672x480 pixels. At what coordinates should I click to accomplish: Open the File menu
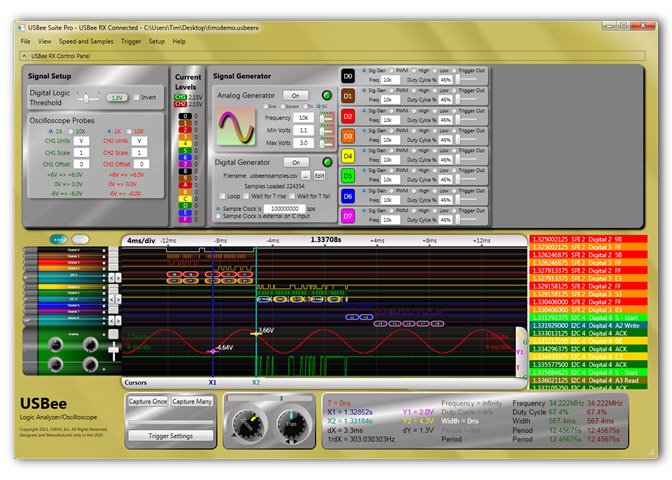click(x=25, y=41)
